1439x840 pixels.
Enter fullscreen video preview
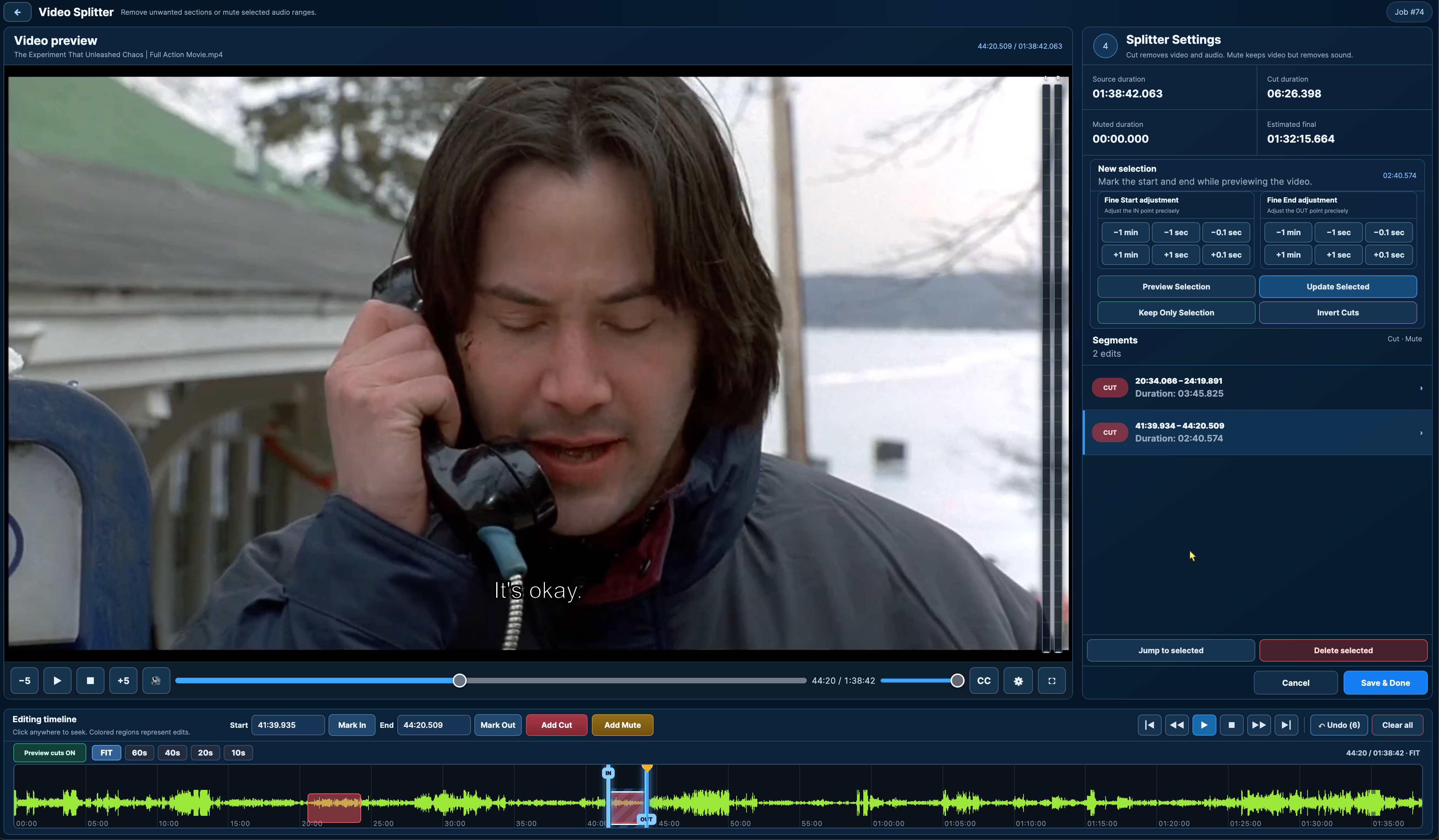pyautogui.click(x=1052, y=680)
